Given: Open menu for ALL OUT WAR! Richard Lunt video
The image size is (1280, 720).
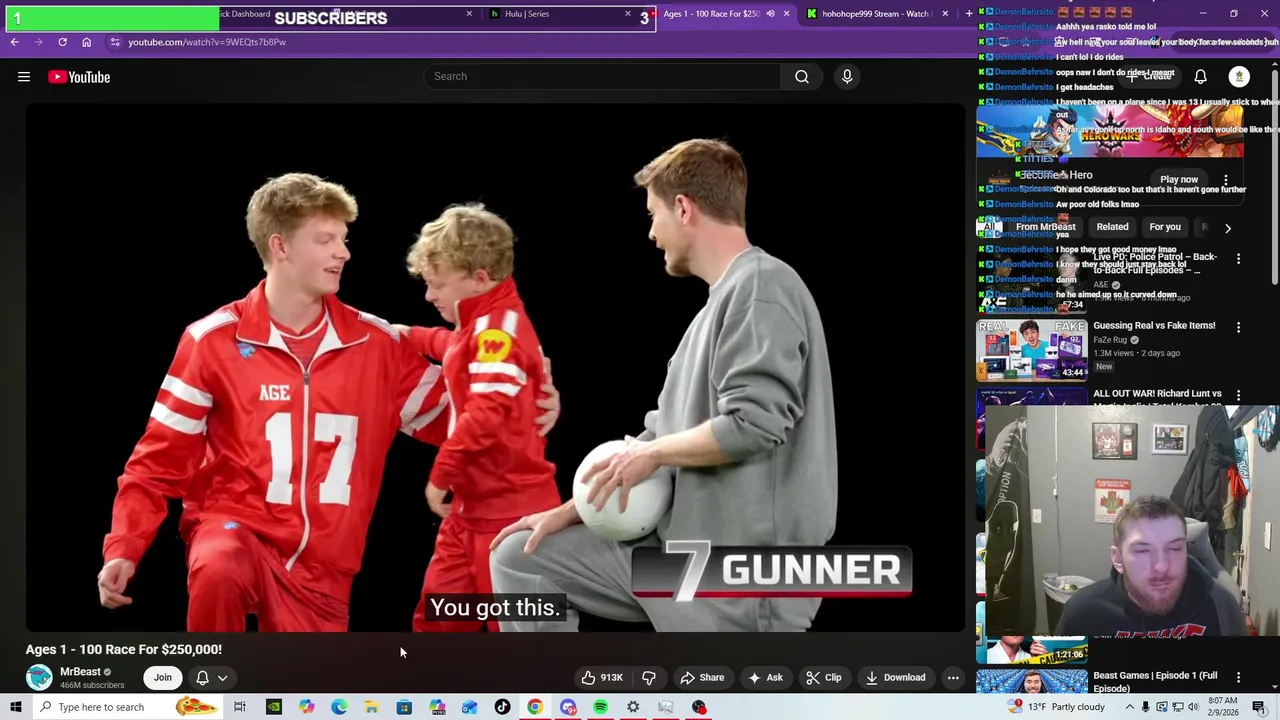Looking at the screenshot, I should pyautogui.click(x=1238, y=396).
